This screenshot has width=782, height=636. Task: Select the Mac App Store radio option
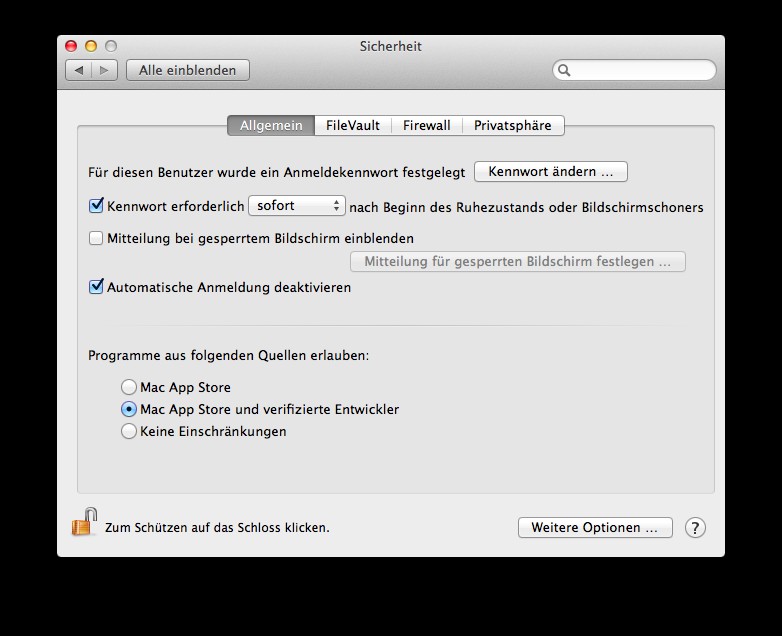(x=128, y=387)
